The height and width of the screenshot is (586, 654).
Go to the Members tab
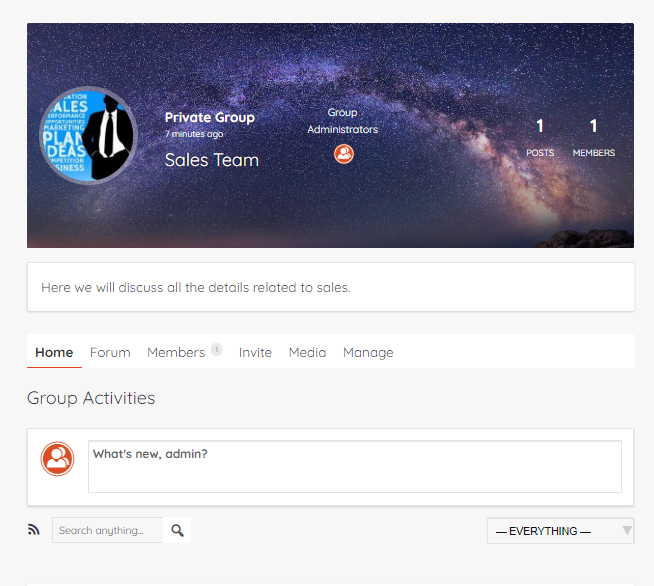coord(176,352)
